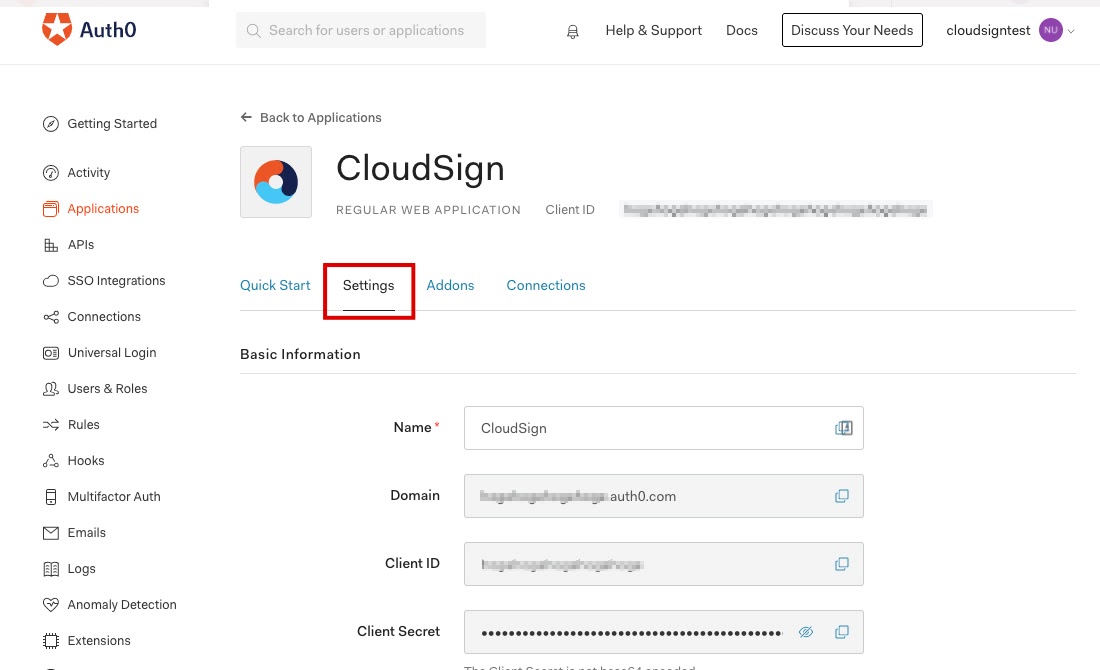Open the Connections tab

pyautogui.click(x=546, y=286)
